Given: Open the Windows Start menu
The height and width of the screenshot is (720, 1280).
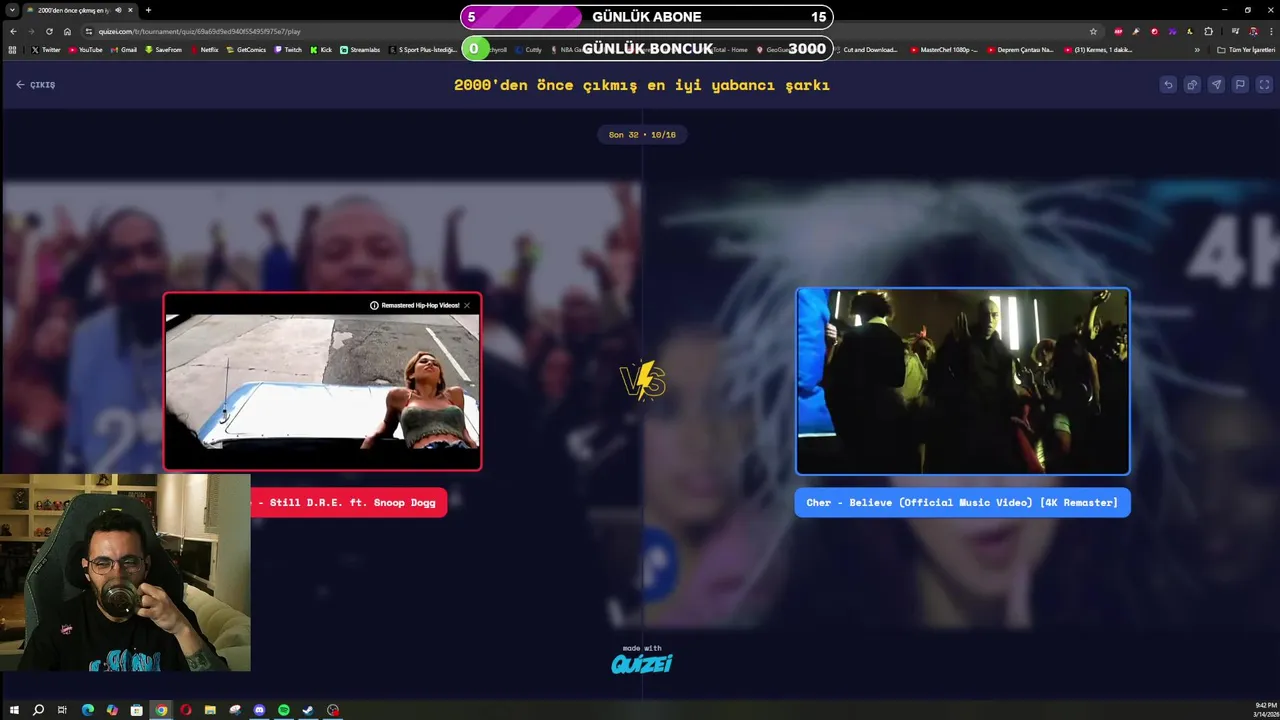Looking at the screenshot, I should pyautogui.click(x=14, y=710).
